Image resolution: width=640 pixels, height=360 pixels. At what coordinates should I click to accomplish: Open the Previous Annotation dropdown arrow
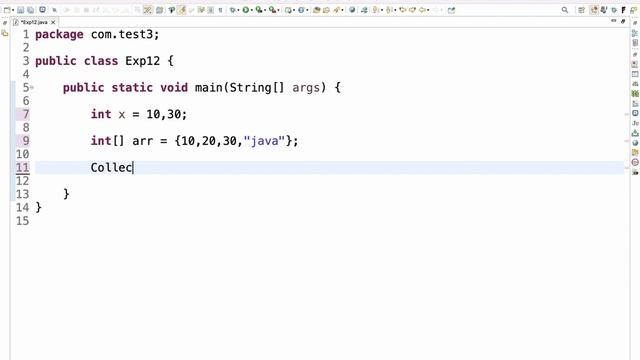coord(395,10)
